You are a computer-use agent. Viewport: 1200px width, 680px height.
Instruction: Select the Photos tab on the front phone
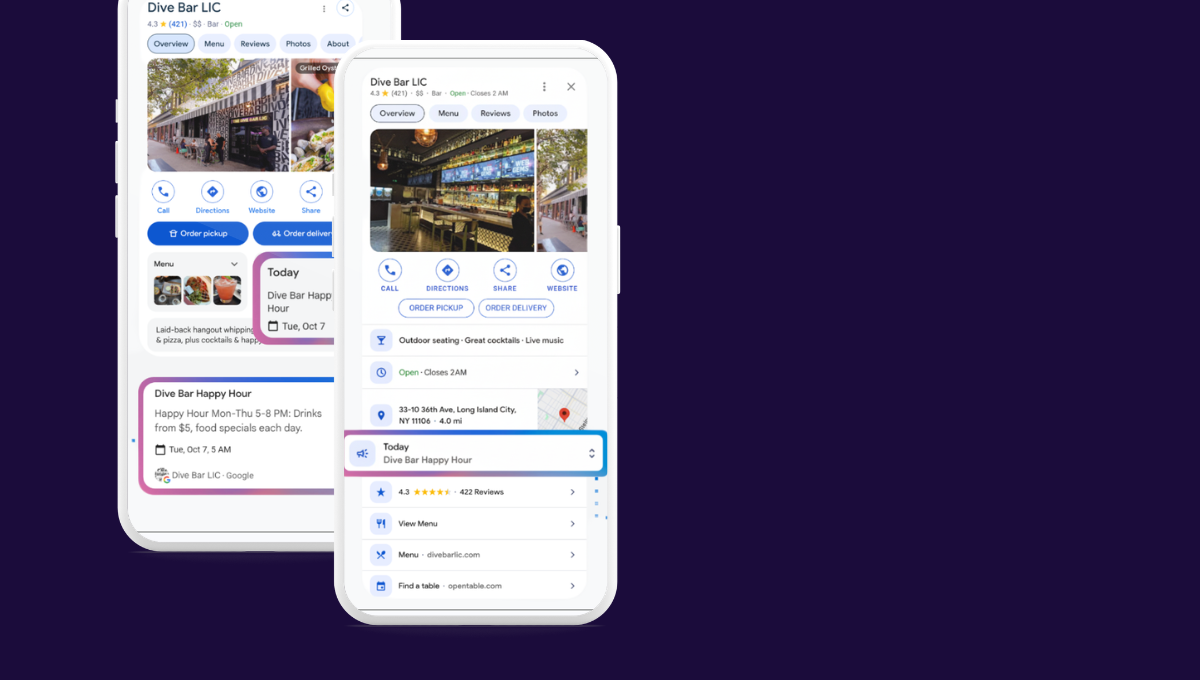[x=545, y=113]
